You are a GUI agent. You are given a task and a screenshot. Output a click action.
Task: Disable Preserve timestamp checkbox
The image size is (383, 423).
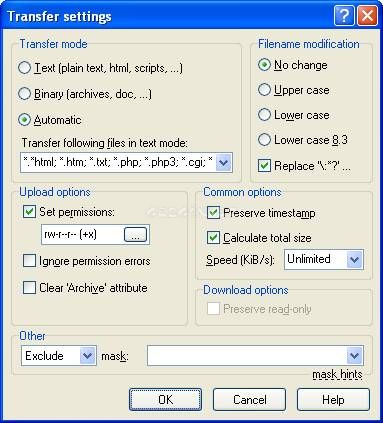coord(213,213)
